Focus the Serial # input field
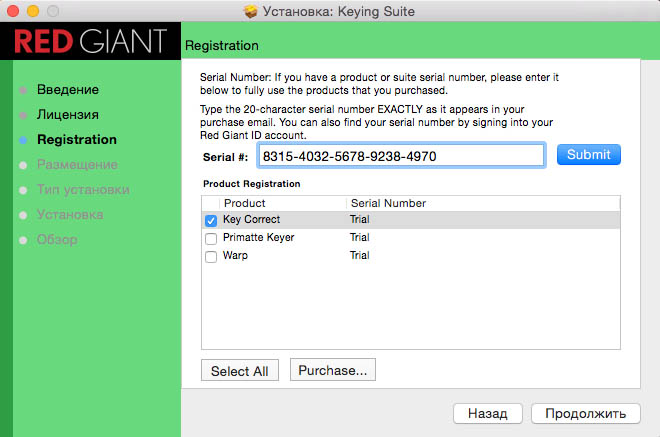The height and width of the screenshot is (437, 660). pos(402,156)
